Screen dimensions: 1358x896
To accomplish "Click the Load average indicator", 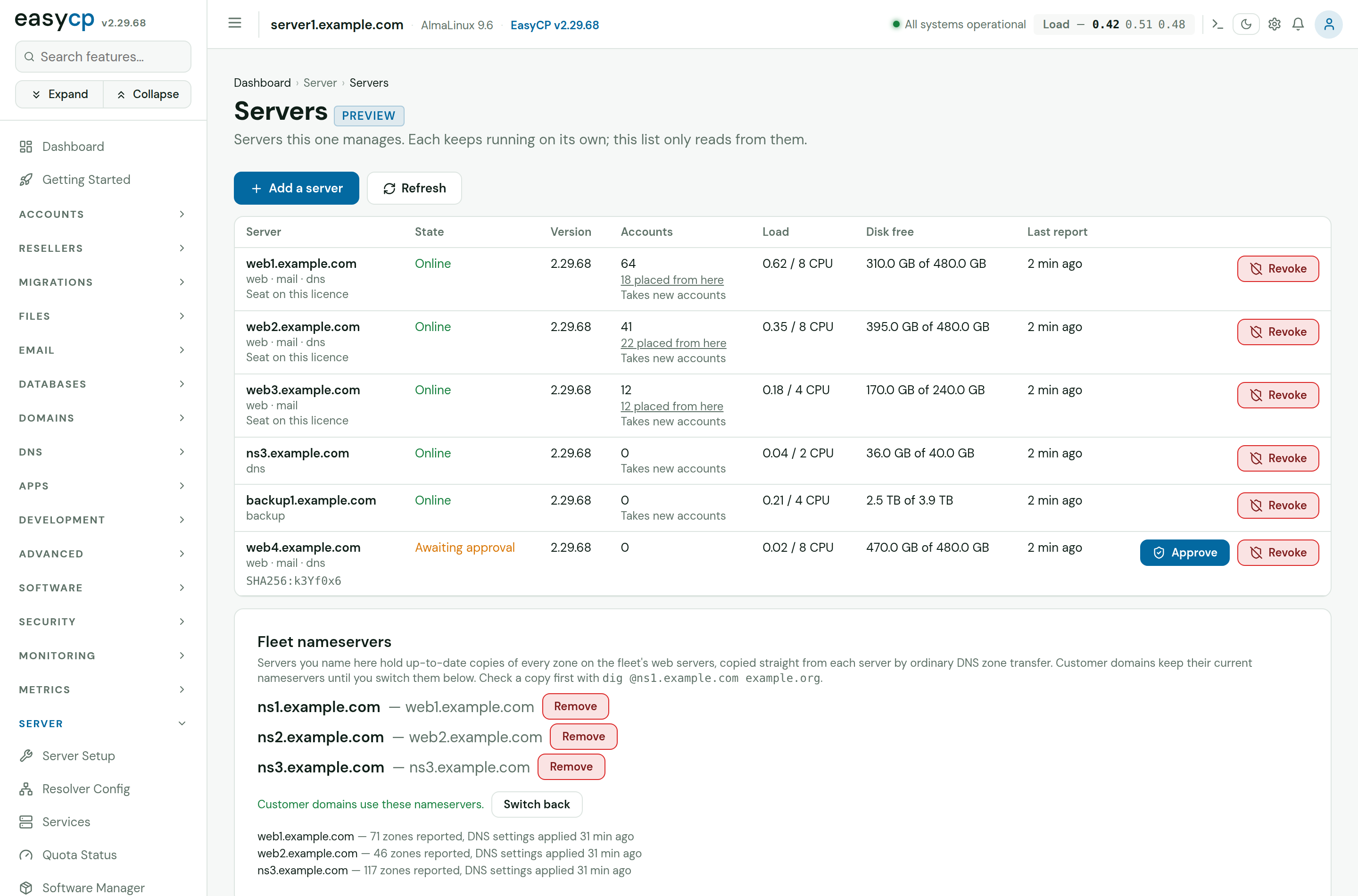I will [1113, 24].
